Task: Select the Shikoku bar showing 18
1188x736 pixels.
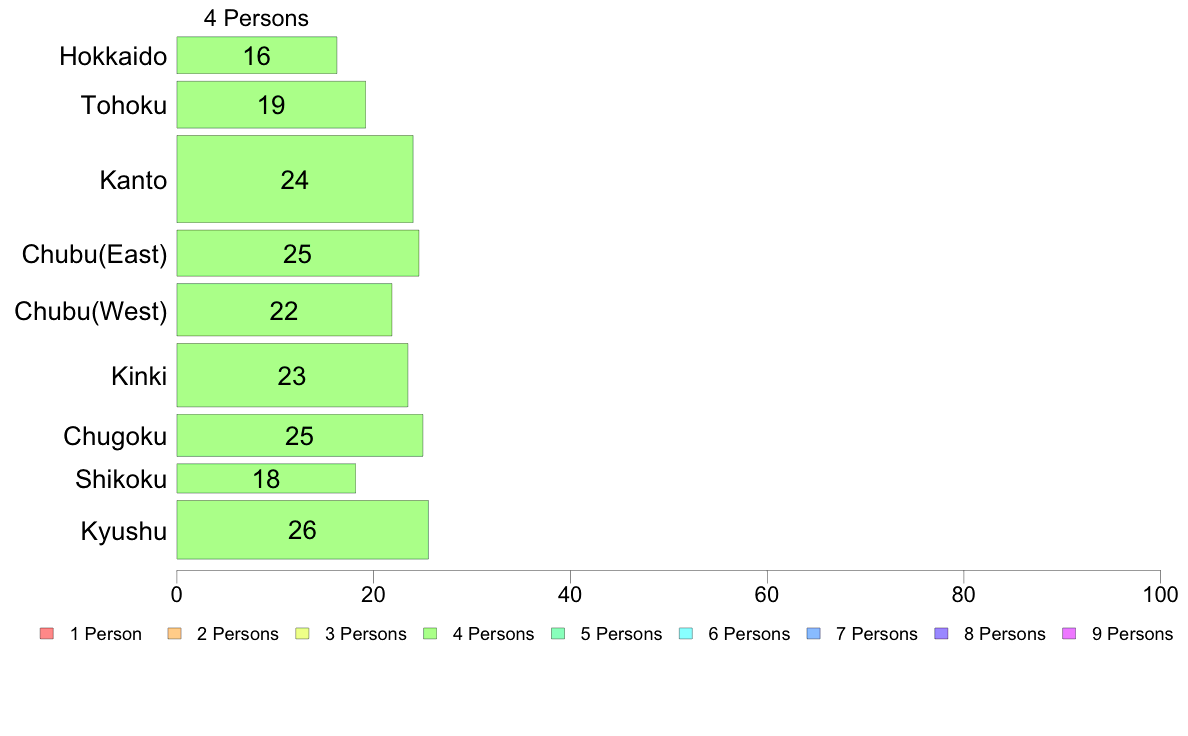Action: 266,478
